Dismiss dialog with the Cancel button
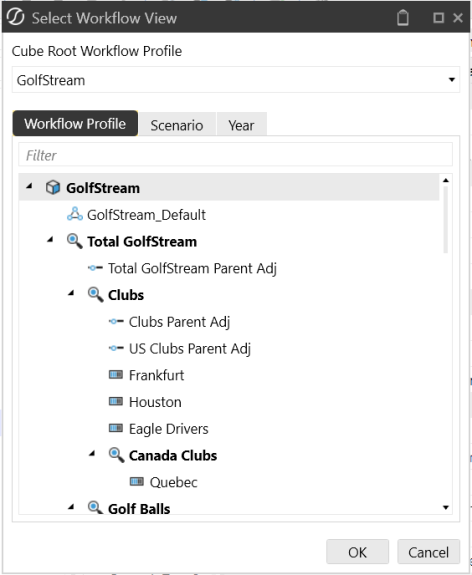This screenshot has width=472, height=575. (x=428, y=552)
